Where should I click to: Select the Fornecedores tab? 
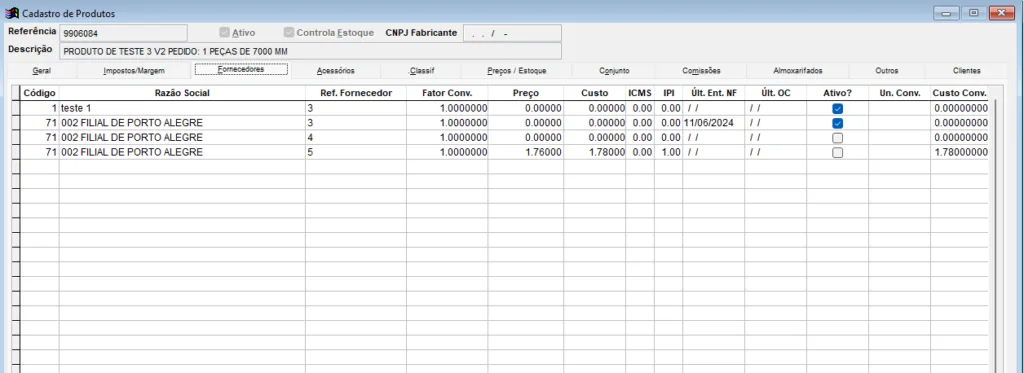tap(240, 69)
